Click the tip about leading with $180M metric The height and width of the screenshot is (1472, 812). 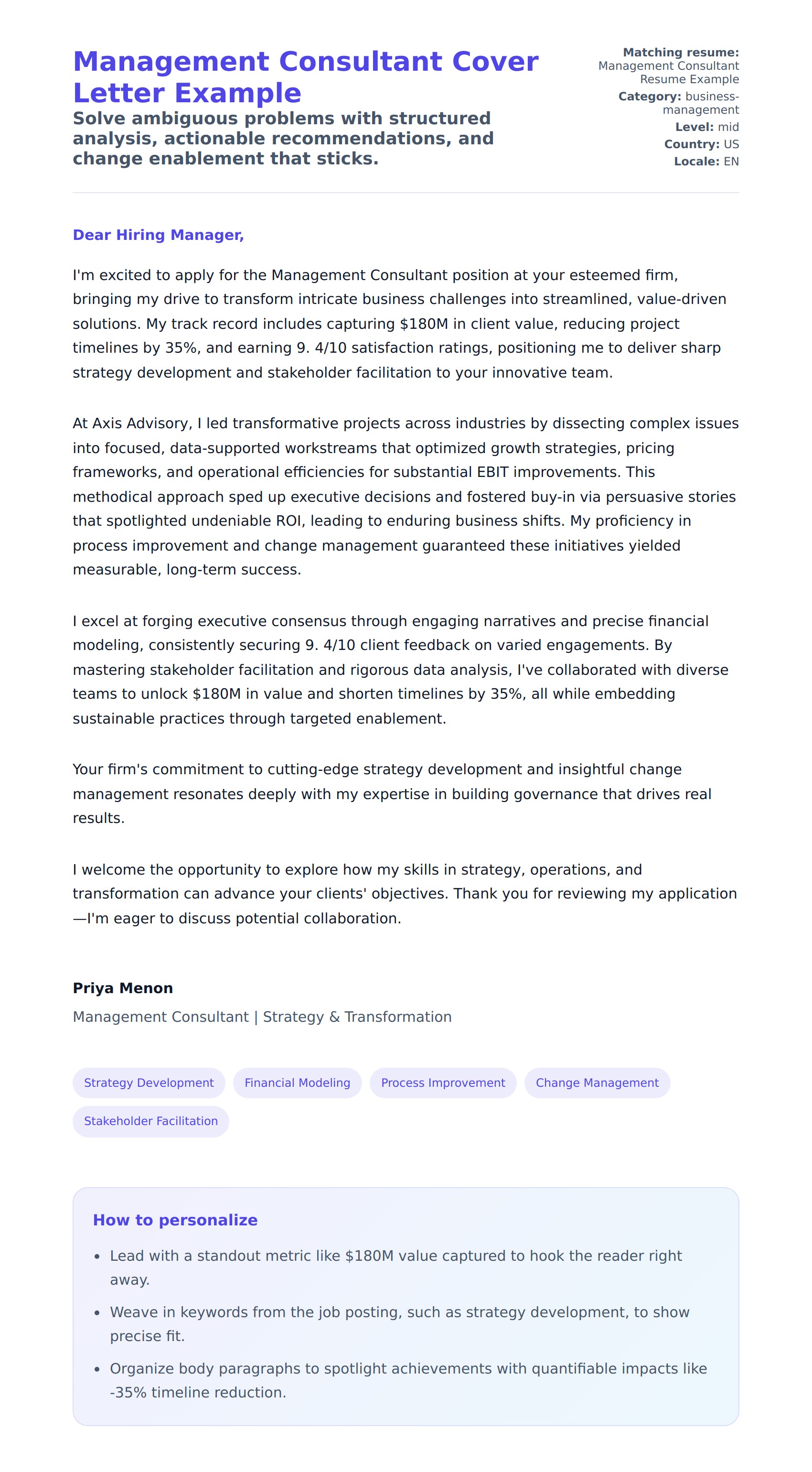[x=395, y=1267]
